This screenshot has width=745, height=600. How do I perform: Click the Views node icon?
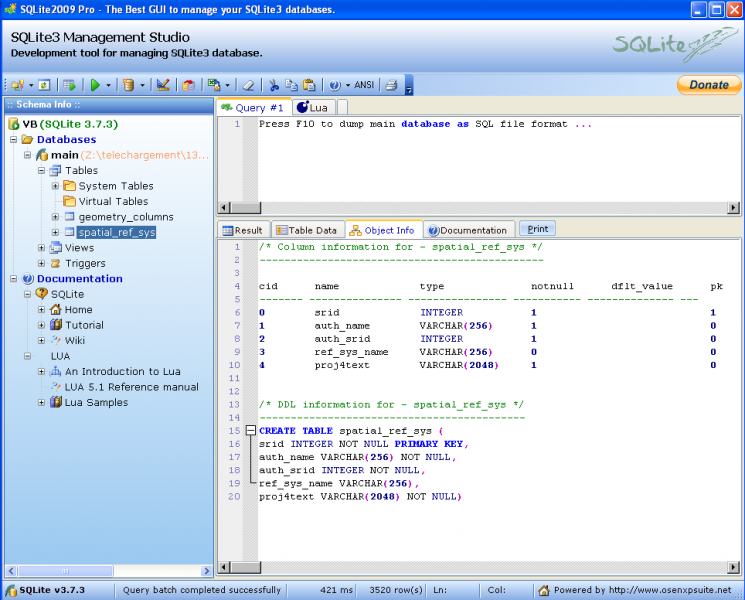click(x=56, y=248)
